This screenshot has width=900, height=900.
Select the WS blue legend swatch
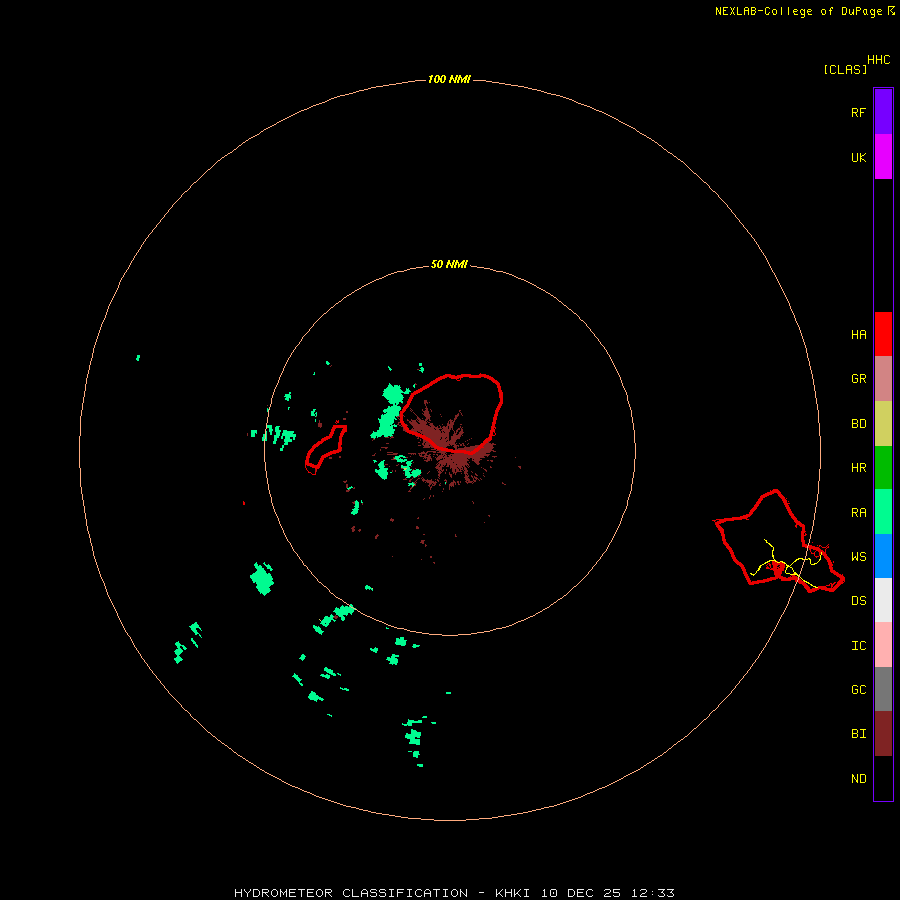click(883, 556)
